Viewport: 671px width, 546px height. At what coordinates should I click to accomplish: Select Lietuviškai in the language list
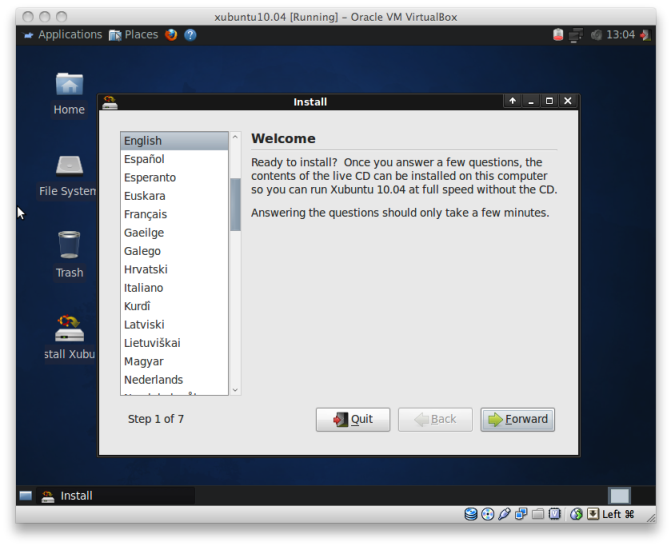(174, 343)
